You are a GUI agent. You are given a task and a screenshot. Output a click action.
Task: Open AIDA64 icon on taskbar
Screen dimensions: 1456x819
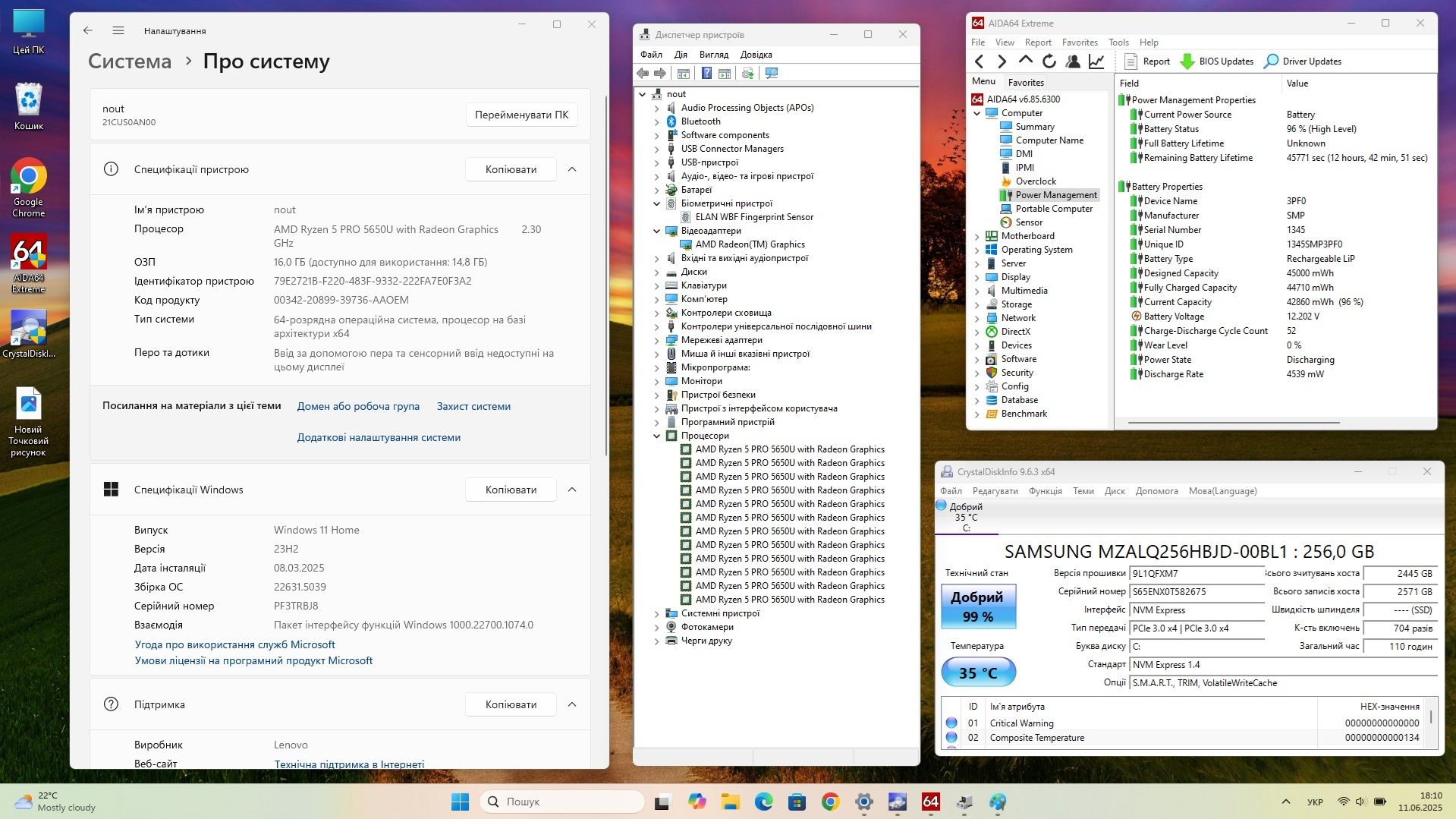click(x=930, y=802)
